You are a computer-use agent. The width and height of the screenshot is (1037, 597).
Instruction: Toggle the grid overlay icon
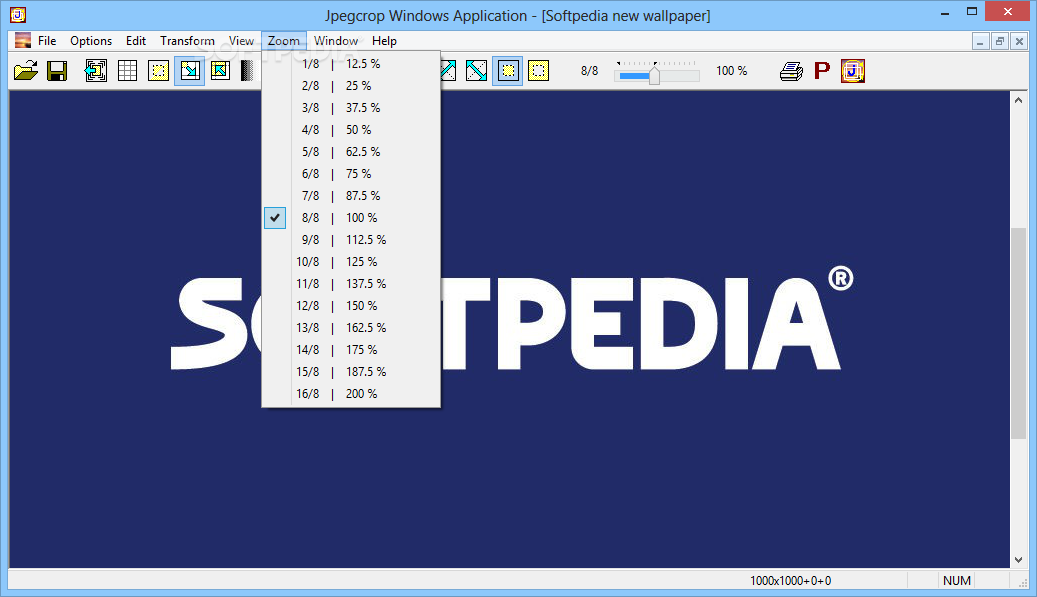point(127,71)
